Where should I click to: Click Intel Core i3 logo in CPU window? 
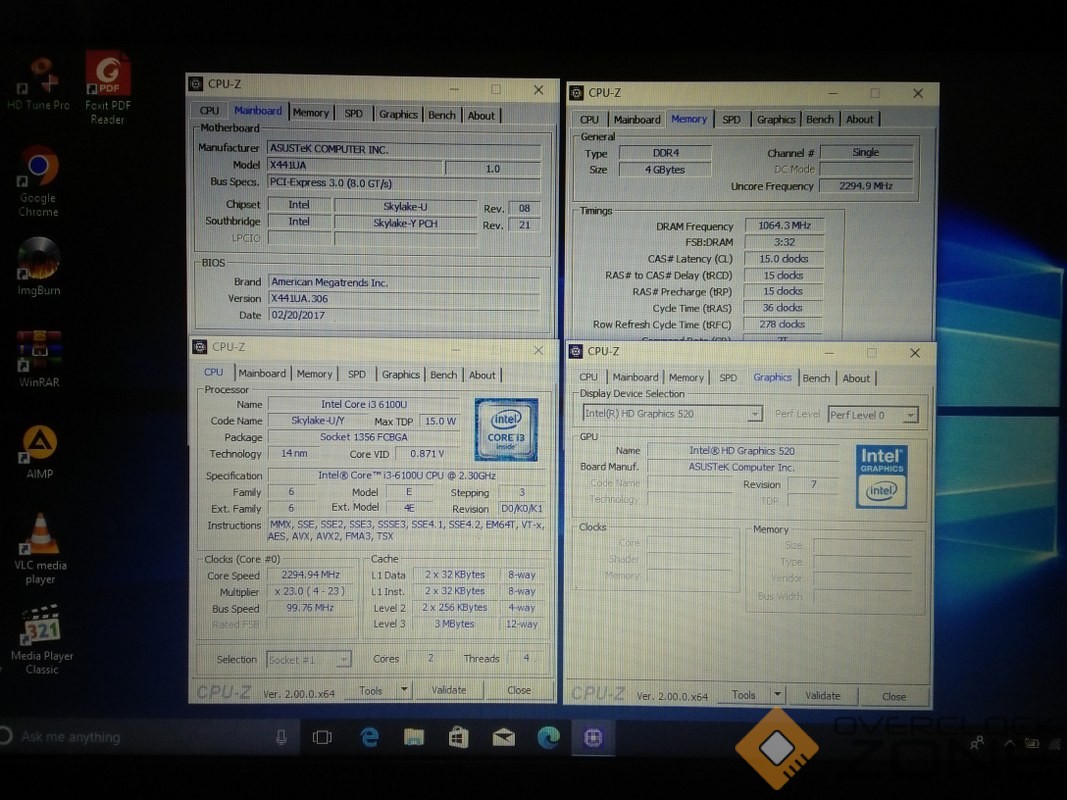[506, 430]
